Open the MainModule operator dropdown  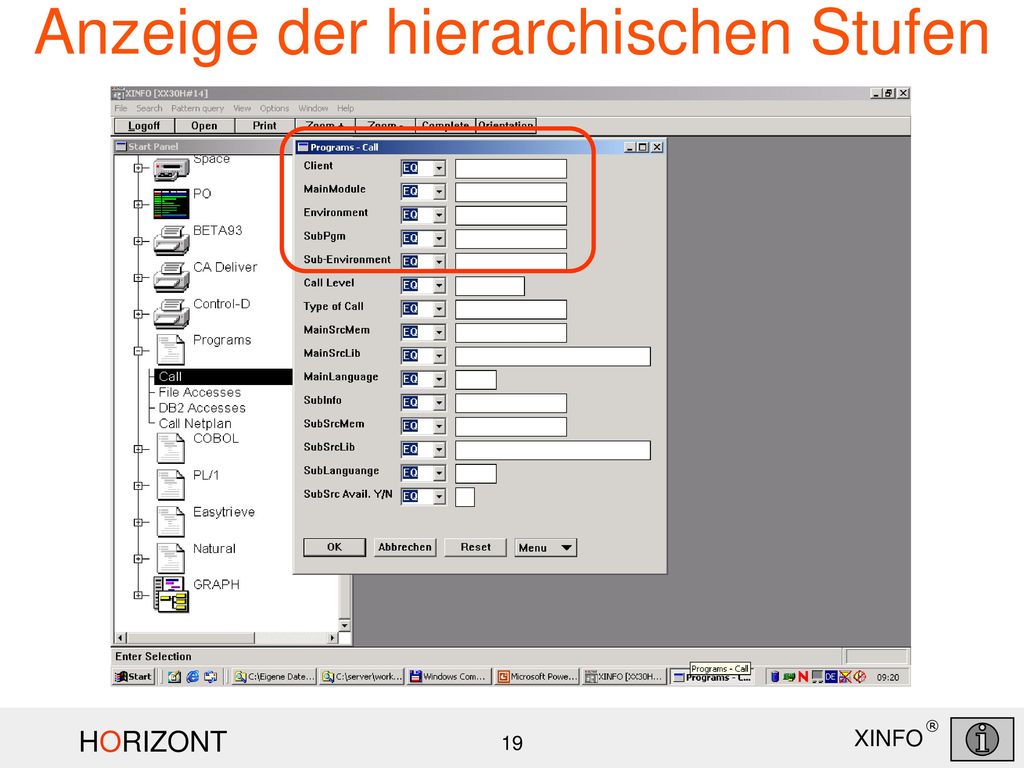coord(439,192)
